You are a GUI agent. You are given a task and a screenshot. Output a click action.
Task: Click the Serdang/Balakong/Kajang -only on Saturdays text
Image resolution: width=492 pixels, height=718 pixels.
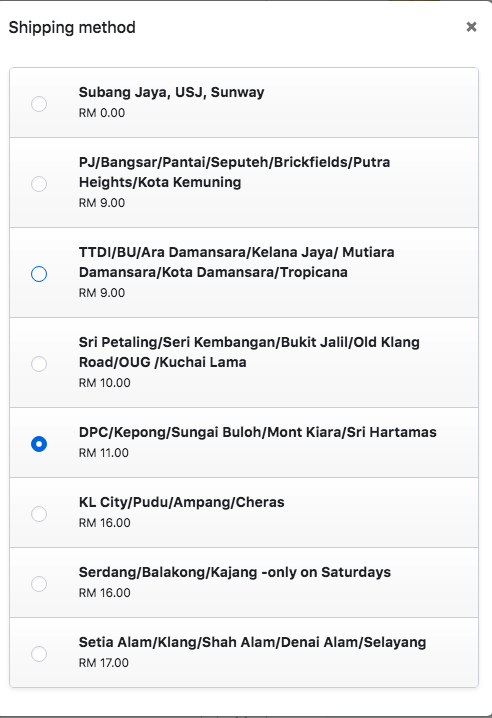(x=235, y=572)
